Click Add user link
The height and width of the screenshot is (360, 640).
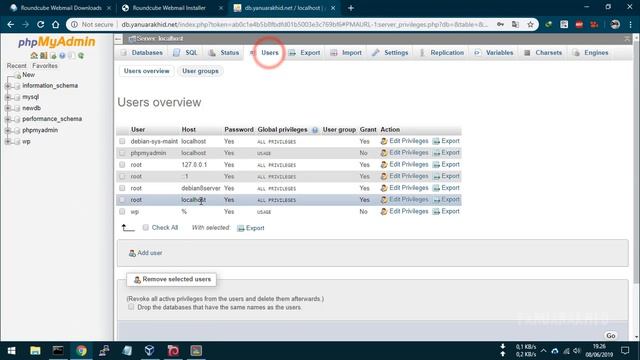point(149,253)
